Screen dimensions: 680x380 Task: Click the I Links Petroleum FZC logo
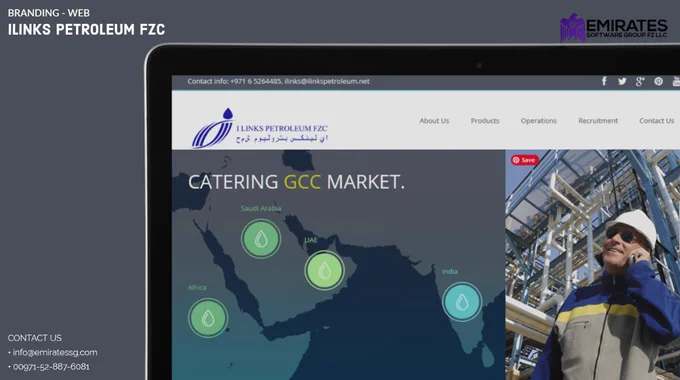tap(260, 128)
